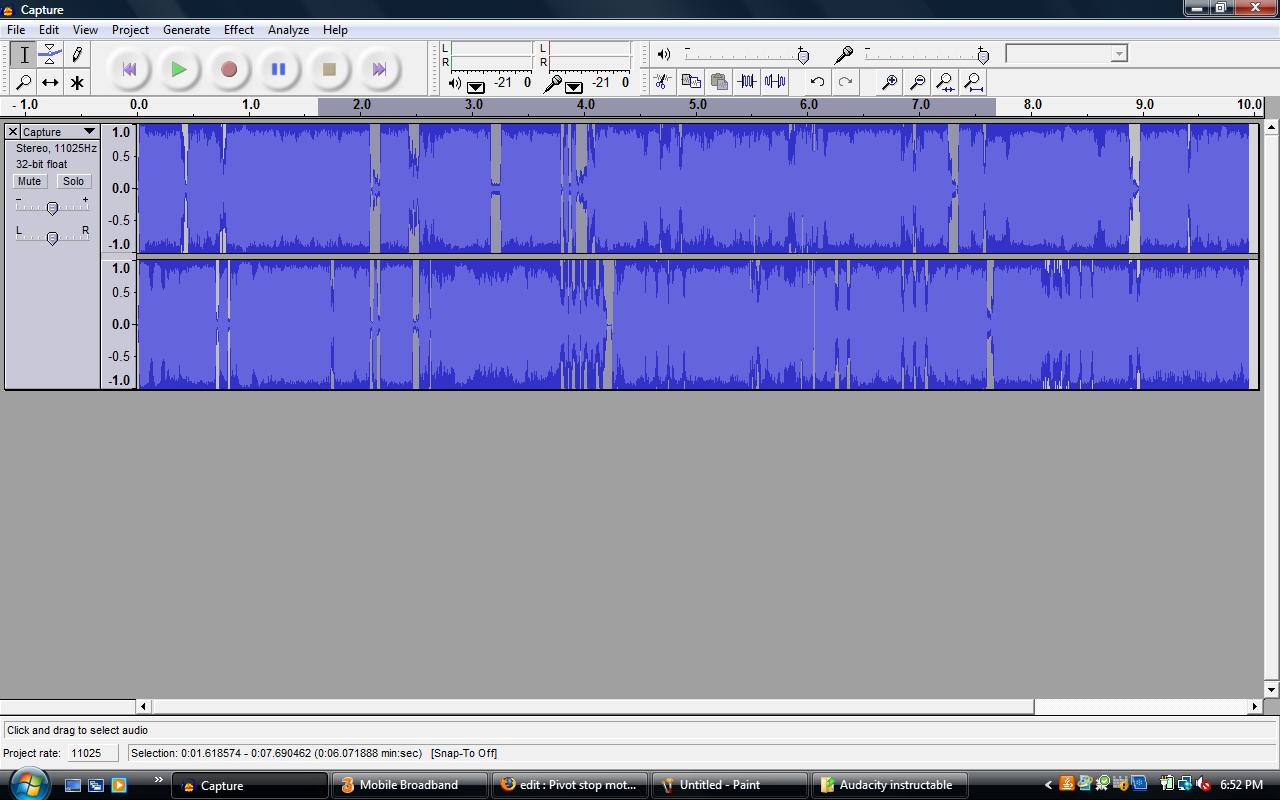Select the Envelope tool

[50, 55]
